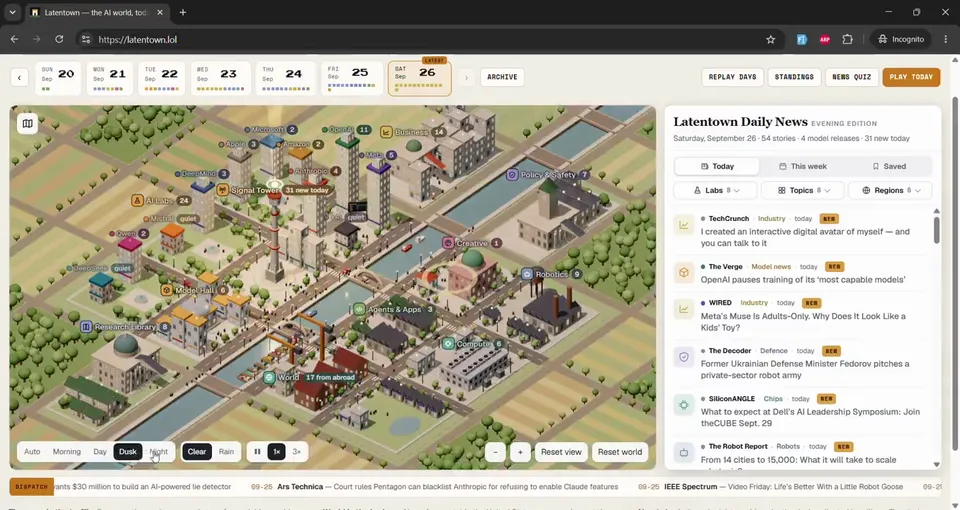Screen dimensions: 960x510
Task: Click the page vertical scrollbar
Action: pyautogui.click(x=954, y=276)
